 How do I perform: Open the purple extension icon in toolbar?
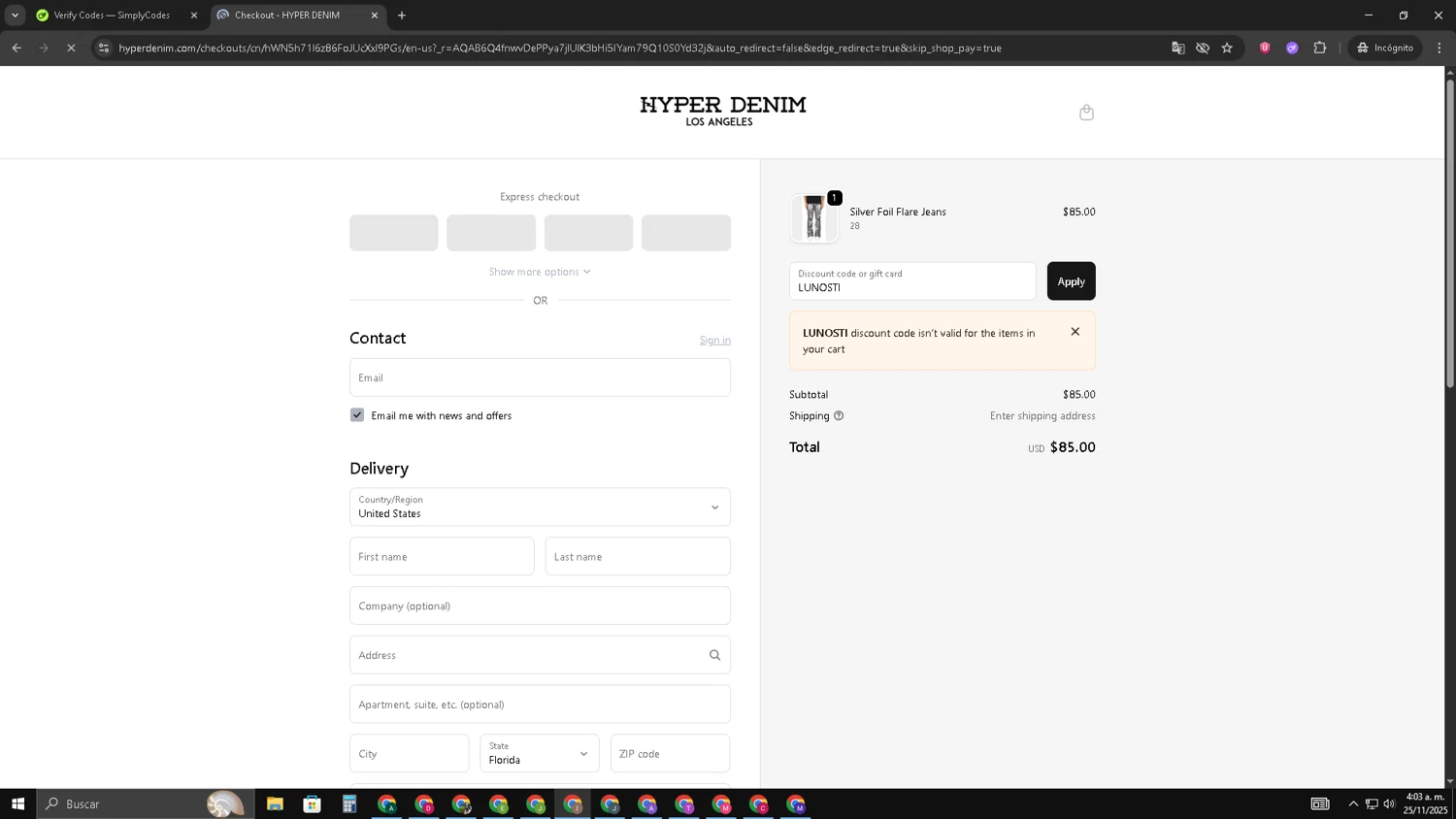1292,48
